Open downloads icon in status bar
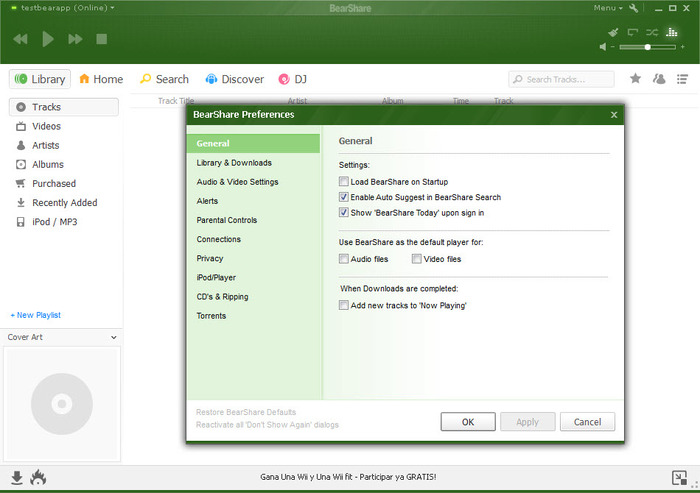The width and height of the screenshot is (700, 493). coord(17,477)
